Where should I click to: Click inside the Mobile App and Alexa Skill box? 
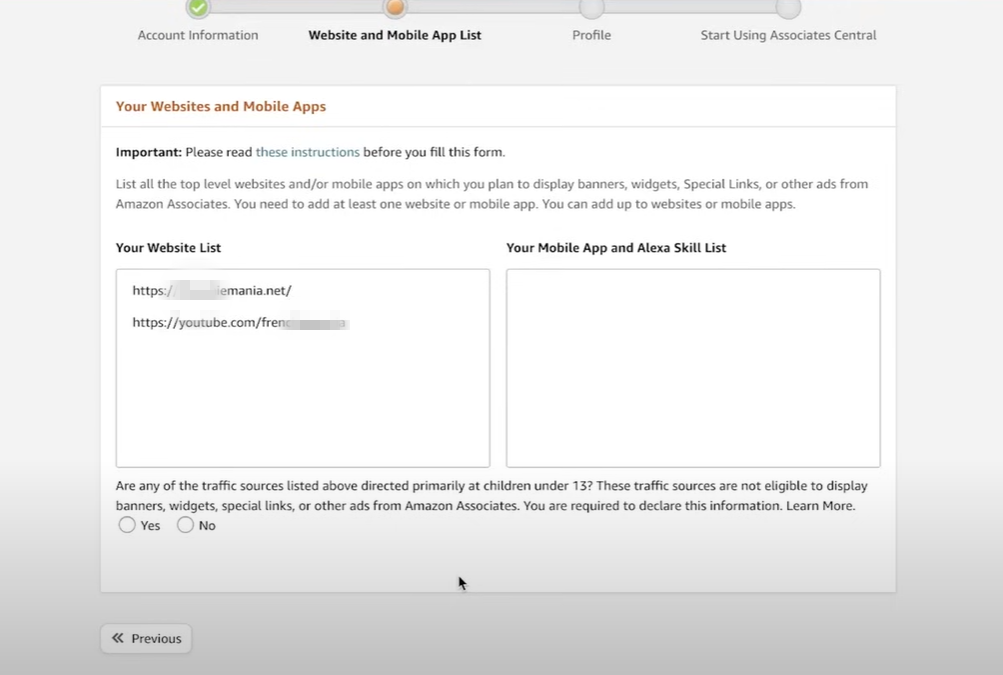pos(693,367)
